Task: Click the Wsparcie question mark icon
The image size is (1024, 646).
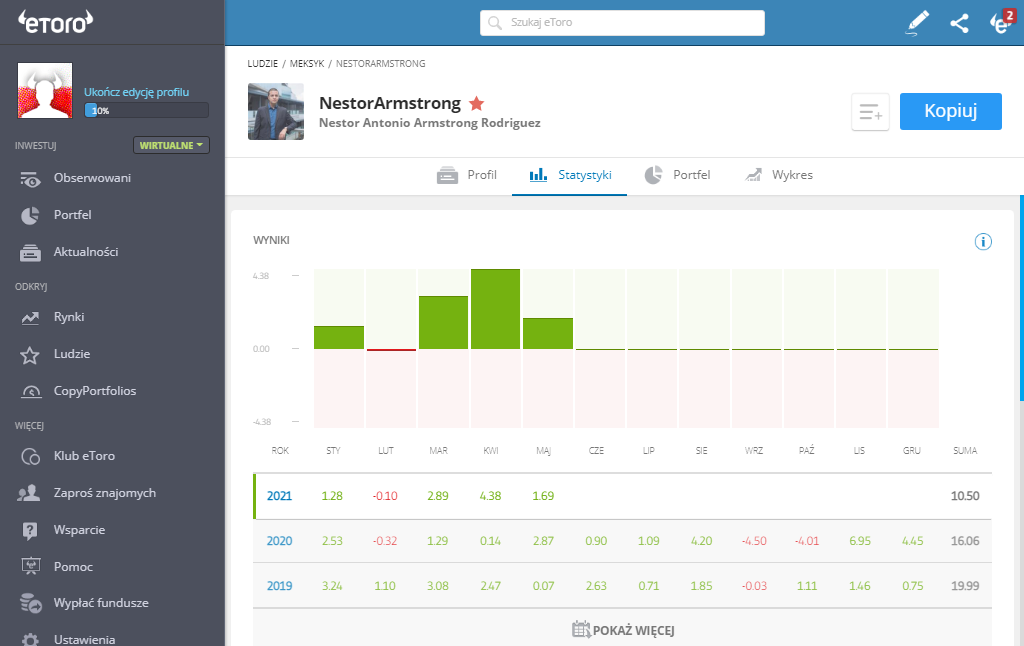Action: (x=30, y=530)
